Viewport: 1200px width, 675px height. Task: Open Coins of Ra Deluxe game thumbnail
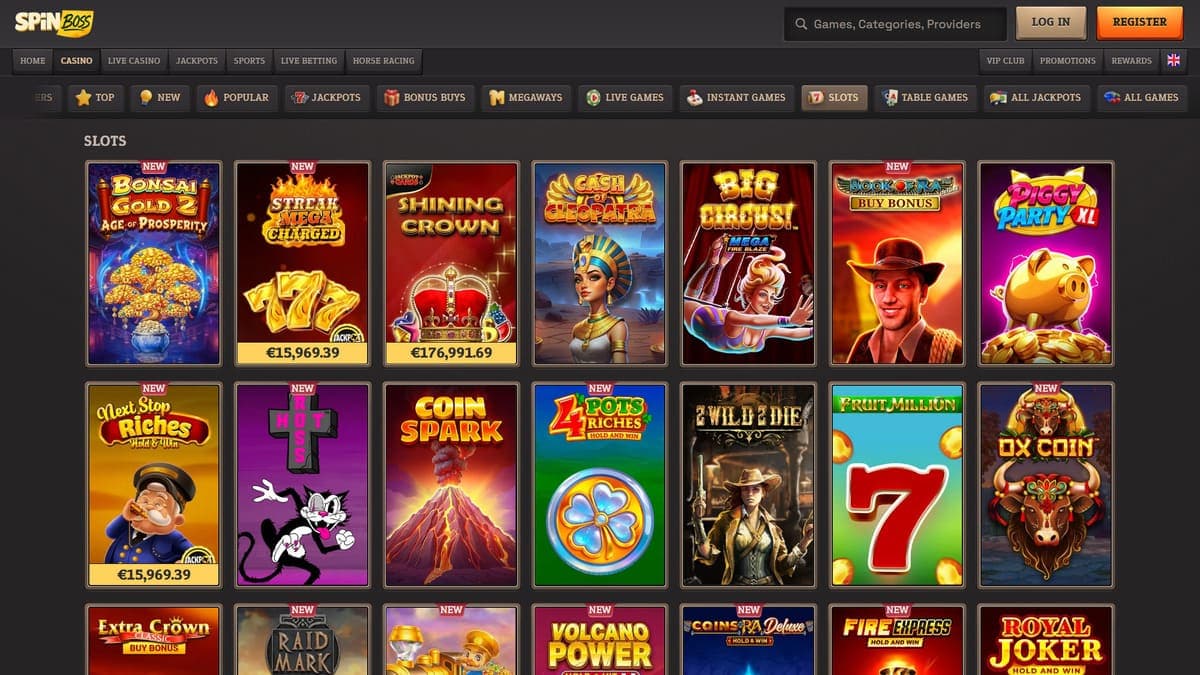pos(748,640)
